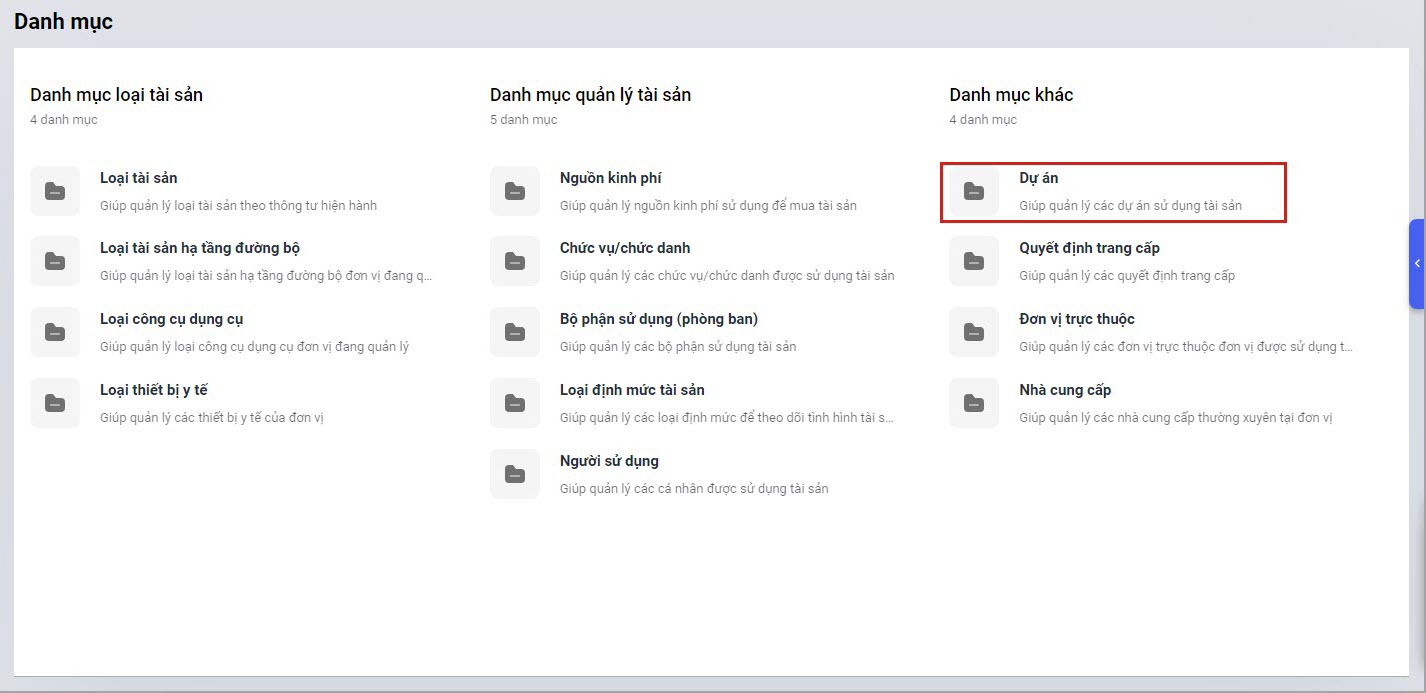Screen dimensions: 1426x693
Task: Open Loại định mức tài sản category
Action: [632, 390]
